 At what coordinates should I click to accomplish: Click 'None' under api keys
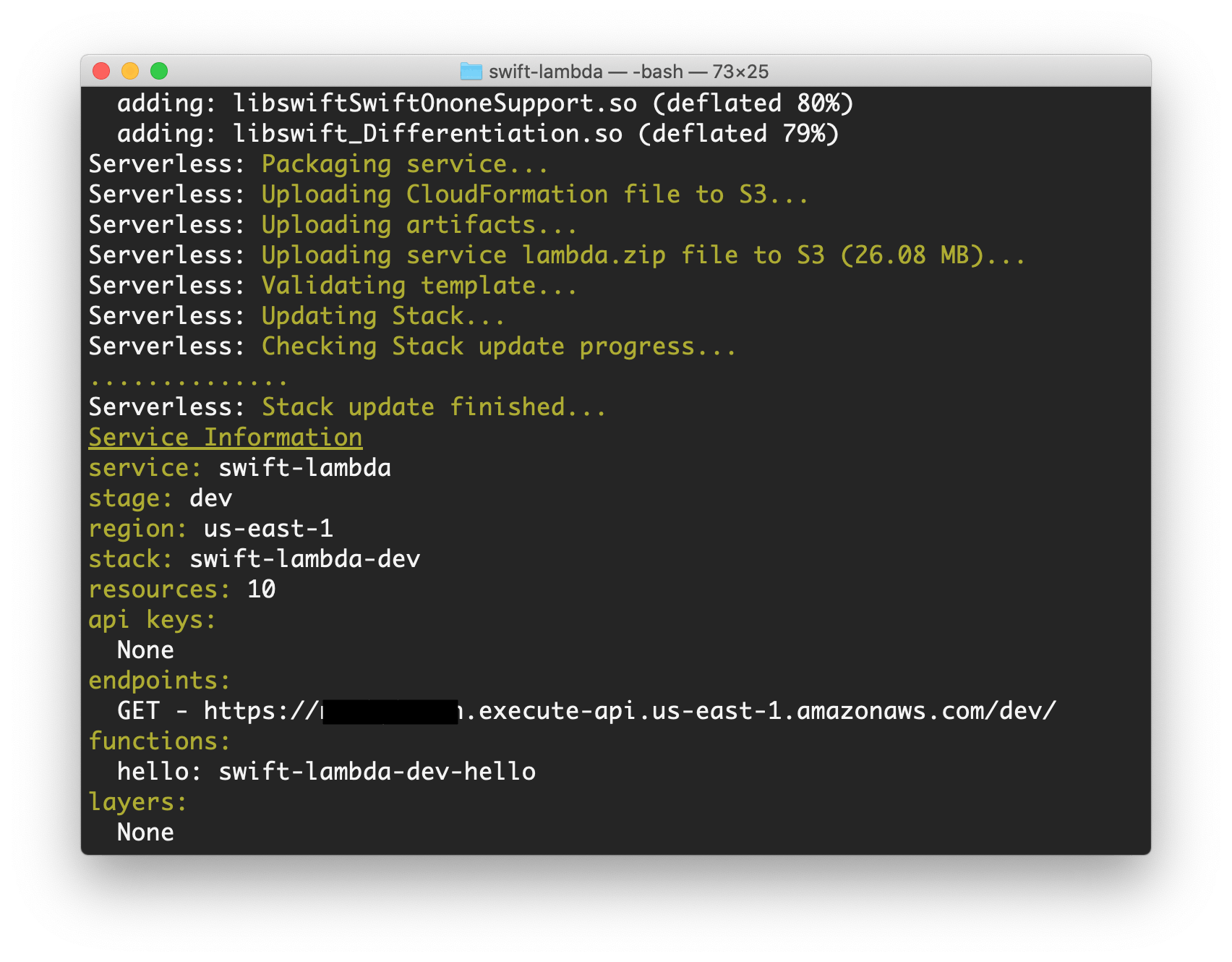pos(145,650)
